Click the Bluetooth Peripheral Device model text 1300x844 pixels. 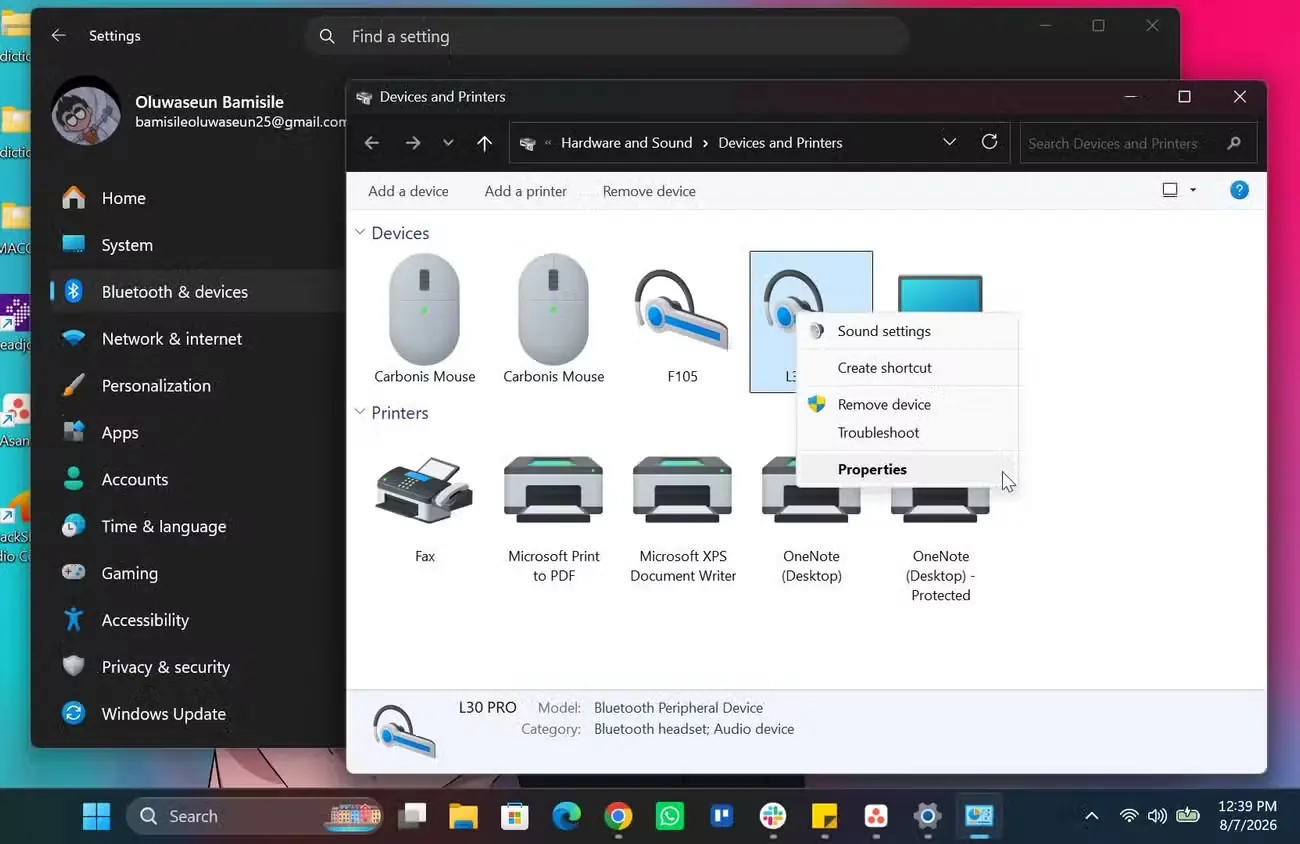pyautogui.click(x=678, y=708)
